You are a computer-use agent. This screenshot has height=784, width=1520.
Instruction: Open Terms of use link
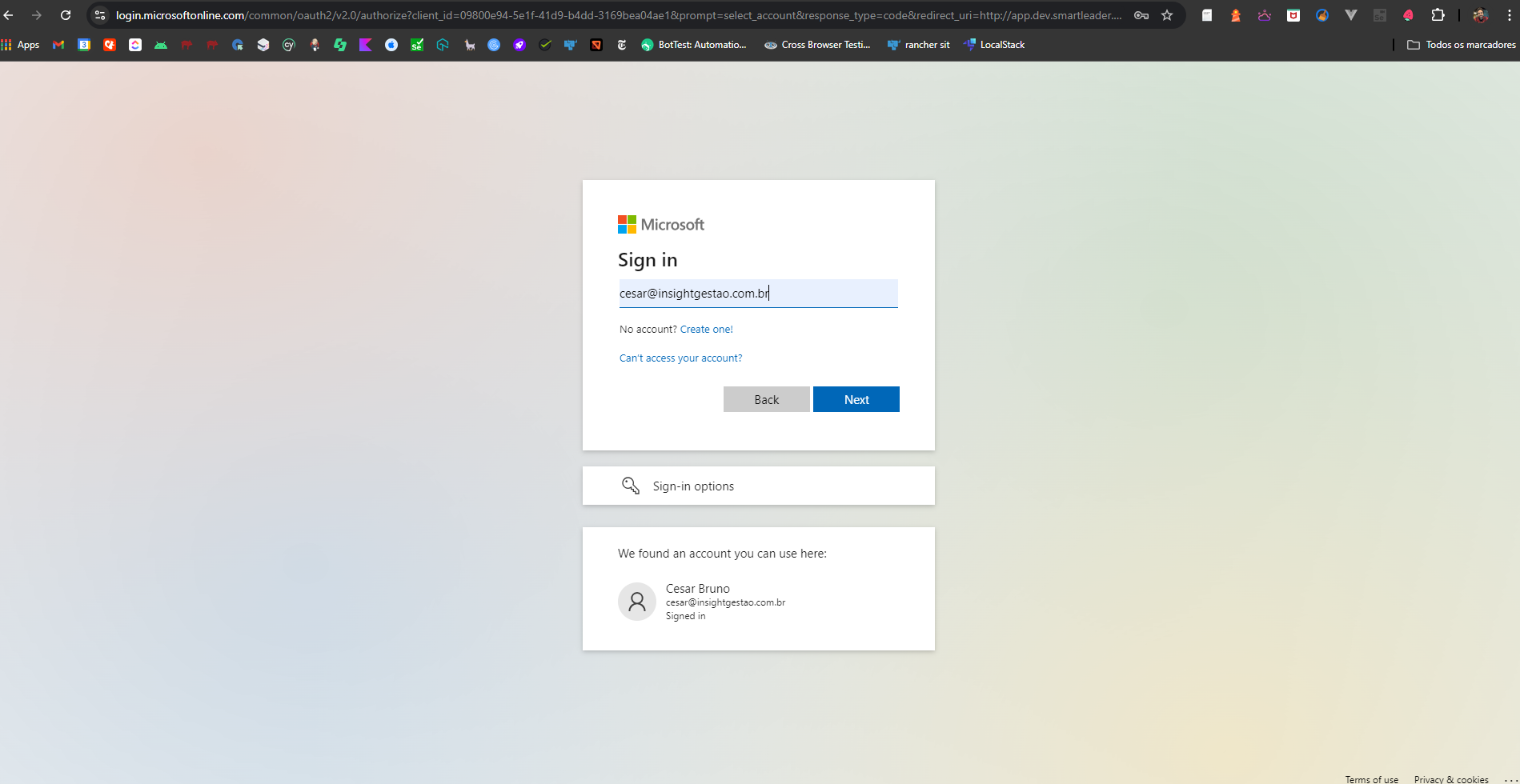click(x=1371, y=779)
